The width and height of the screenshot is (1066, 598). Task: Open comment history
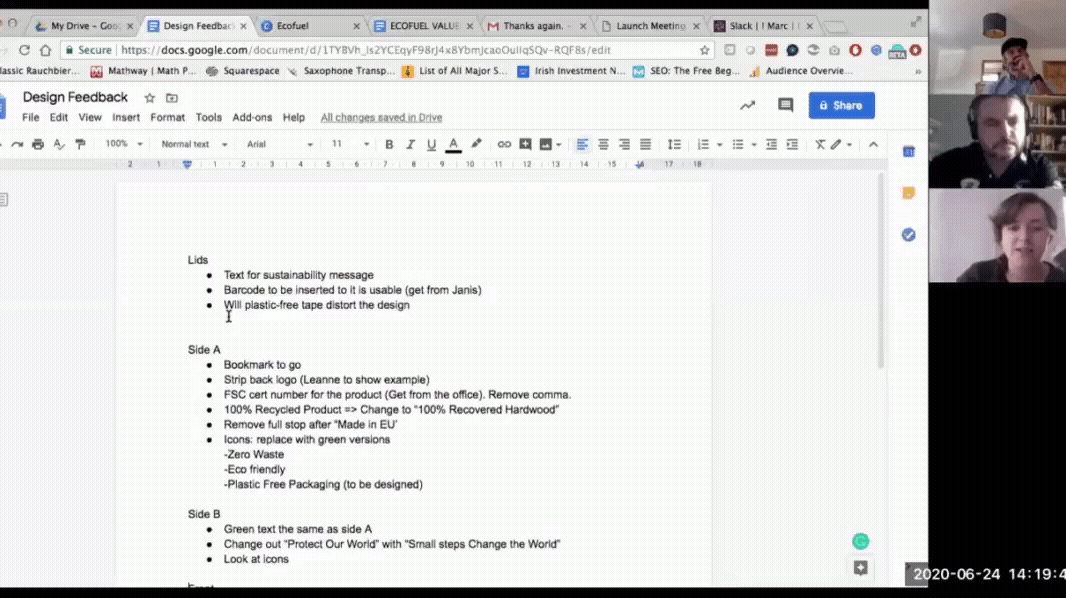(x=785, y=105)
